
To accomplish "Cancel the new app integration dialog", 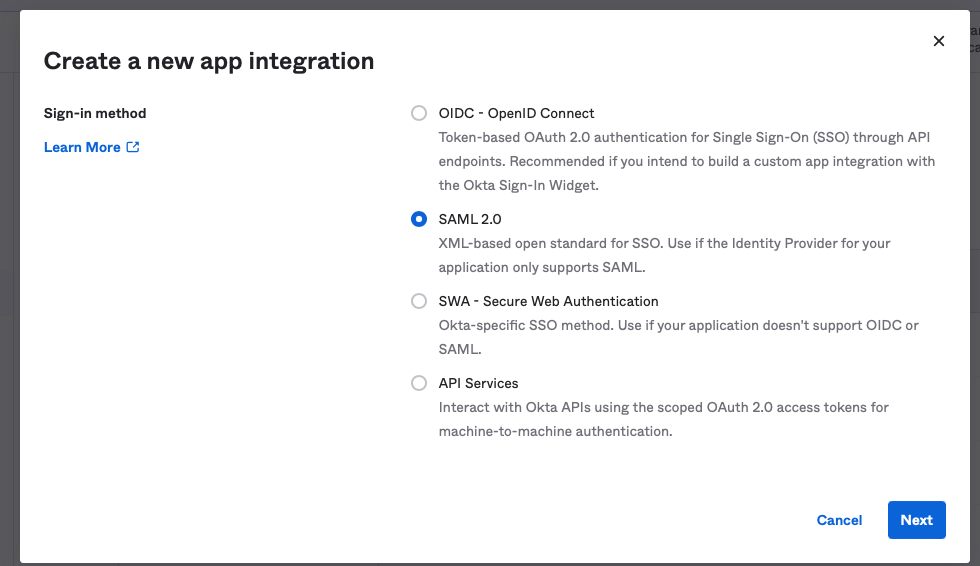I will (839, 520).
